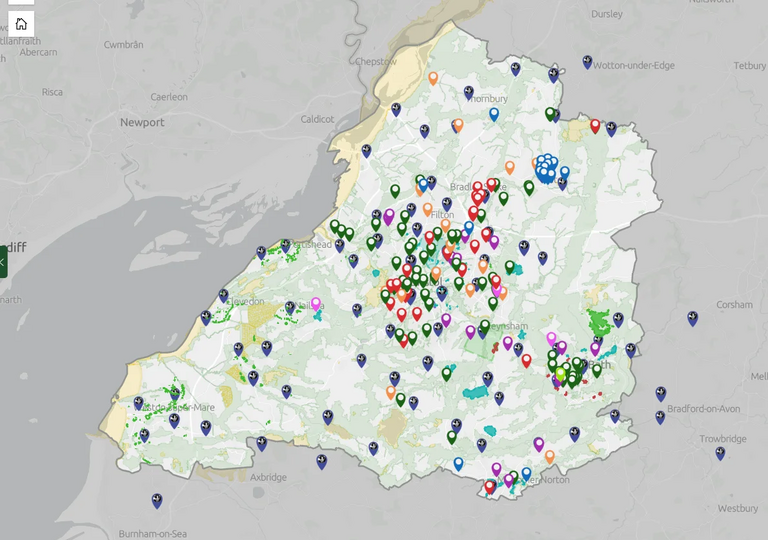This screenshot has width=768, height=540.
Task: Open navy marker over Weston-super-Mare label's start
Action: tap(139, 403)
